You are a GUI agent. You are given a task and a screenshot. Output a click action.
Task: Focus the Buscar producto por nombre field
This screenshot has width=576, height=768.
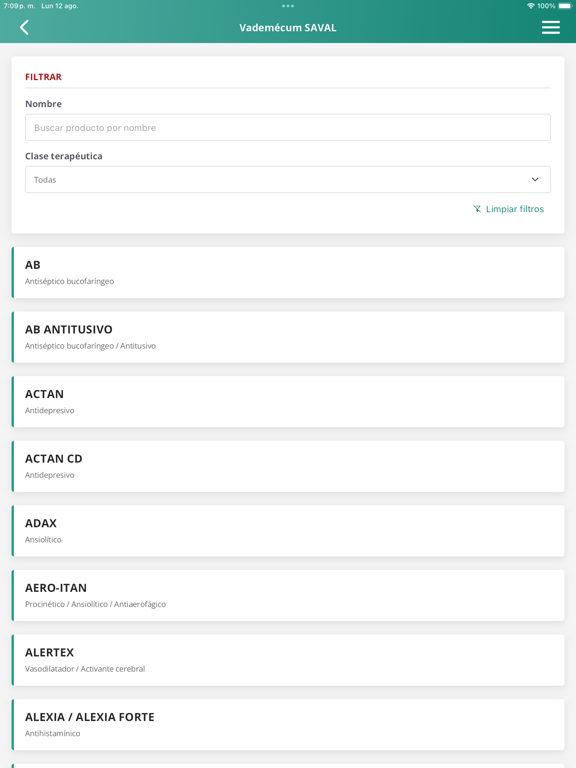point(288,128)
